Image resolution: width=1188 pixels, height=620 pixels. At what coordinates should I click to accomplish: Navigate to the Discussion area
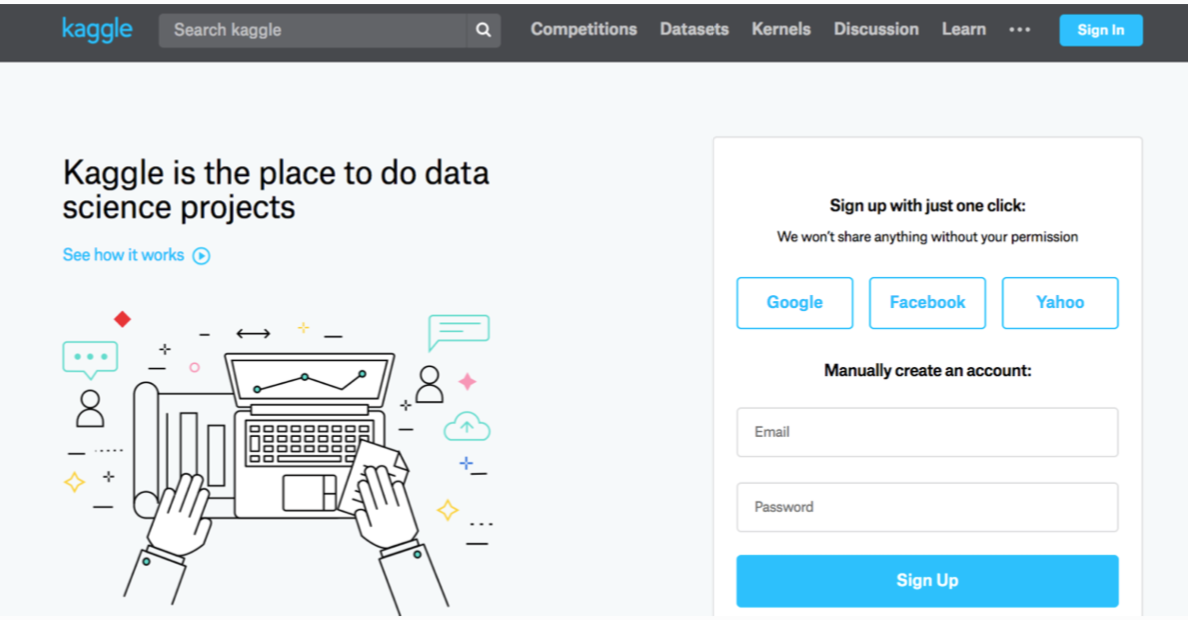click(875, 30)
